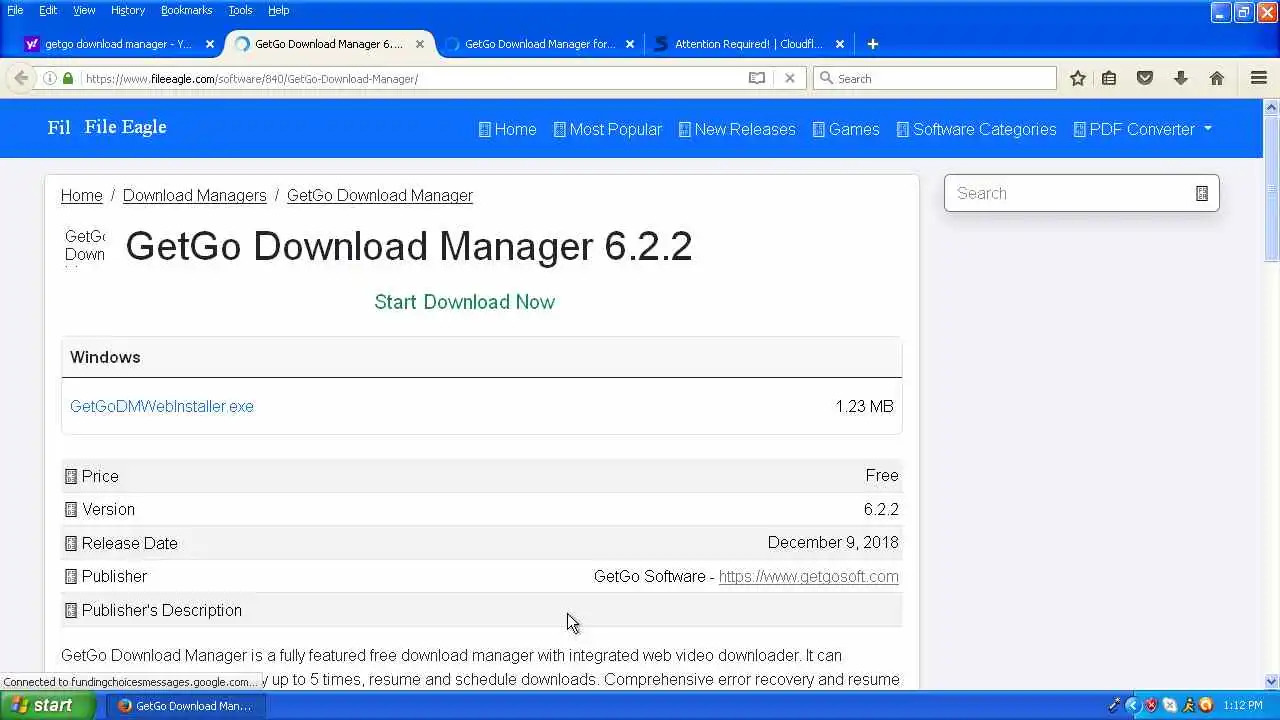Open the Downloads arrow icon

[1181, 78]
